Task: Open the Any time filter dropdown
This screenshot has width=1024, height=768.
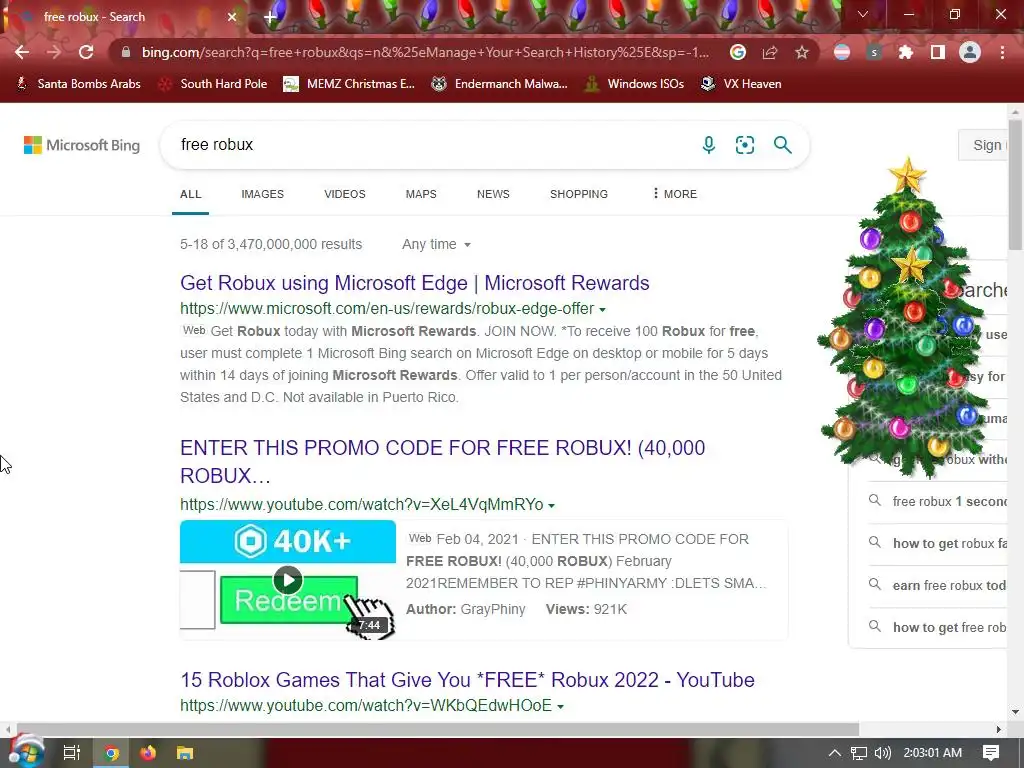Action: [436, 244]
